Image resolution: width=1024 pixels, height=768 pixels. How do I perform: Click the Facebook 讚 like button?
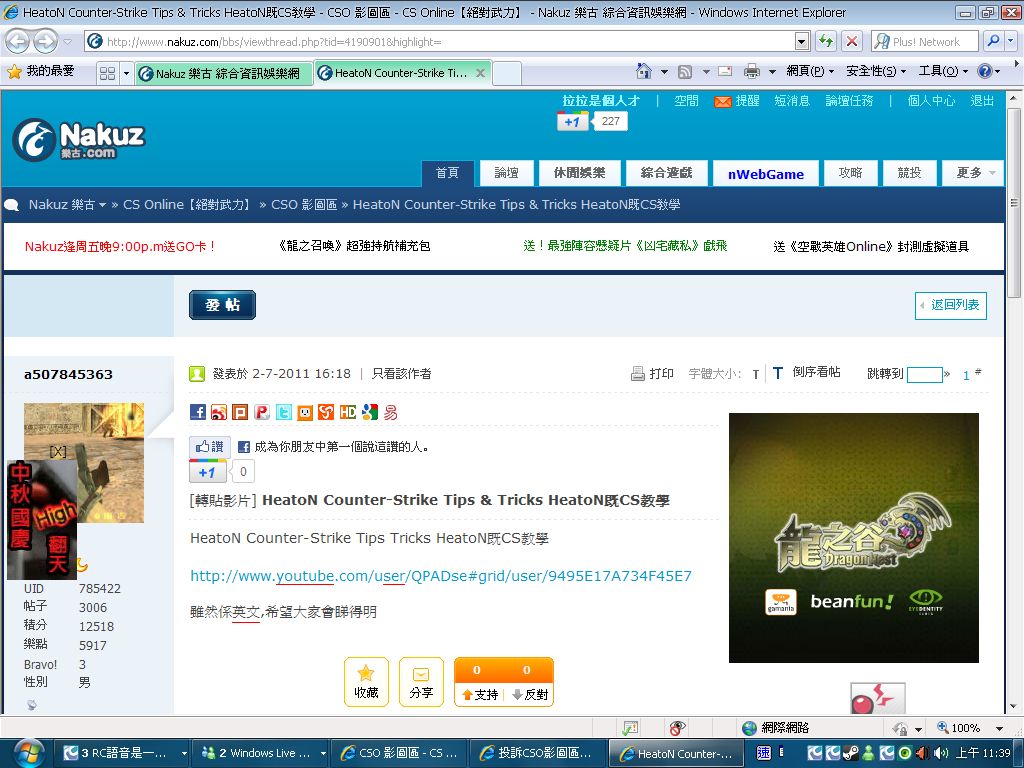(x=210, y=447)
